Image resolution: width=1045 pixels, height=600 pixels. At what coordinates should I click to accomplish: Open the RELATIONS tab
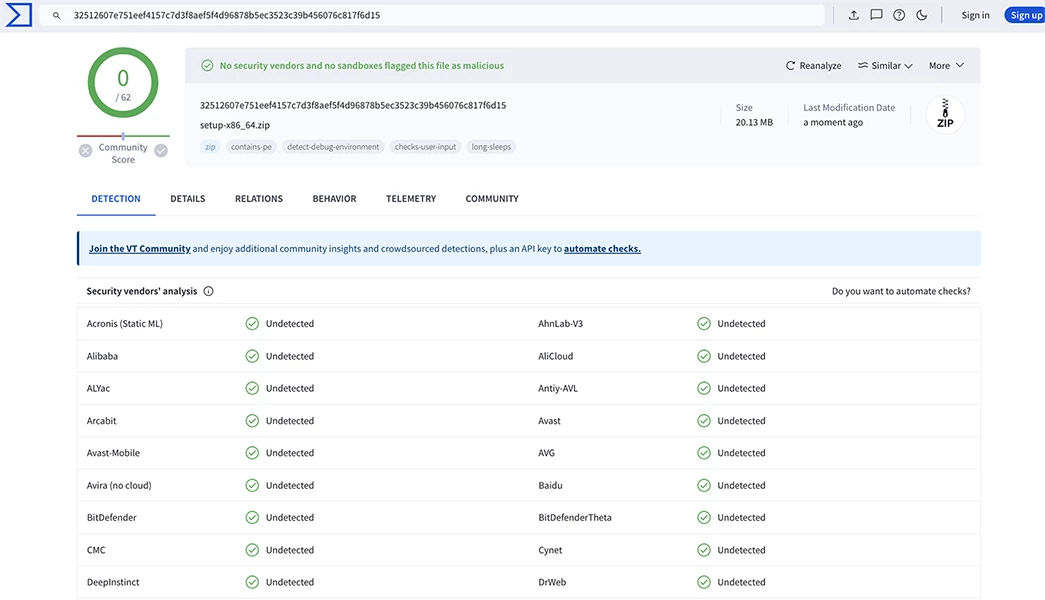[259, 199]
